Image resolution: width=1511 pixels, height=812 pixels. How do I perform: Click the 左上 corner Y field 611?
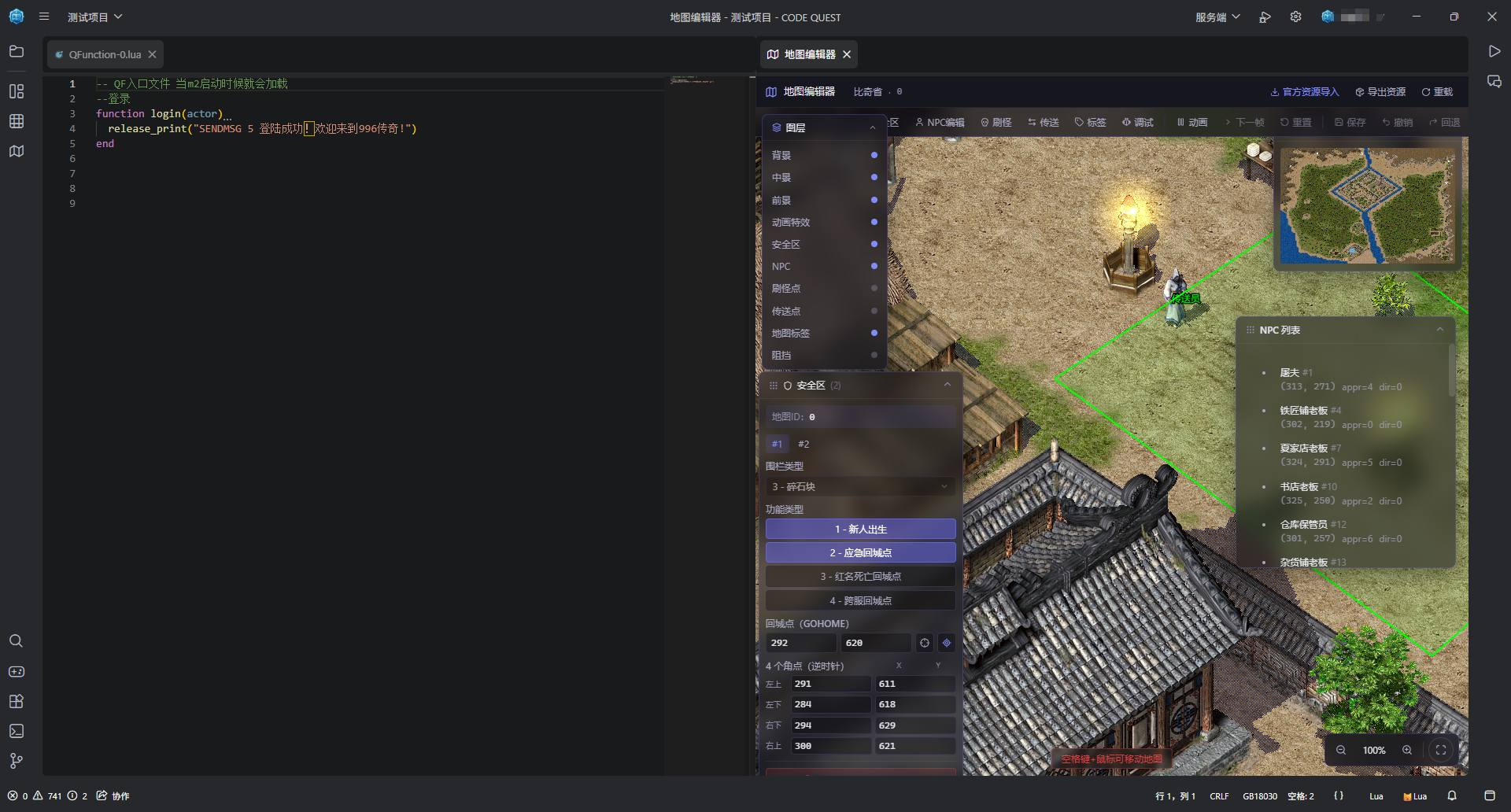915,684
